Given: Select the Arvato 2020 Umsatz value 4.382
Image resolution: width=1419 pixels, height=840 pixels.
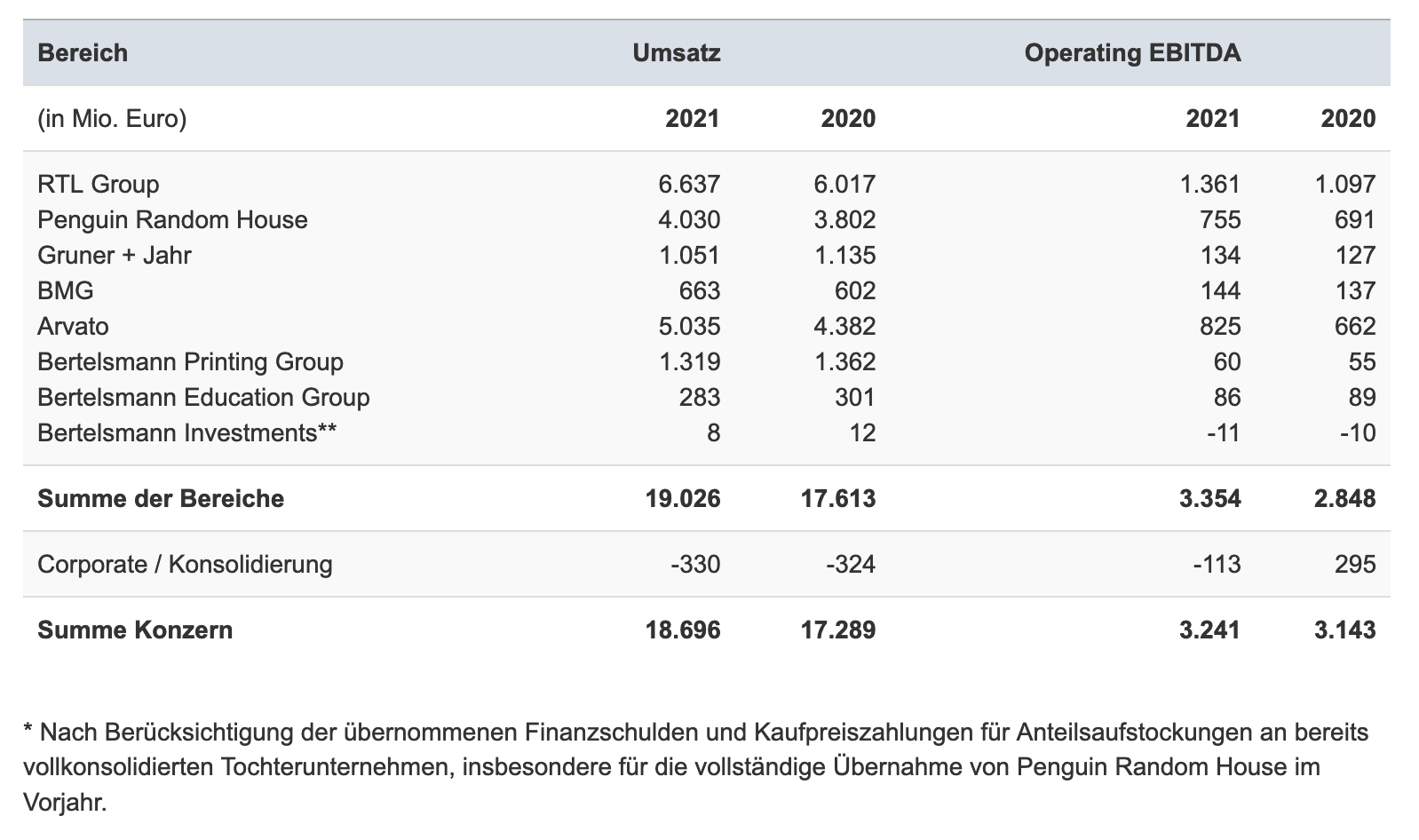Looking at the screenshot, I should pyautogui.click(x=844, y=327).
